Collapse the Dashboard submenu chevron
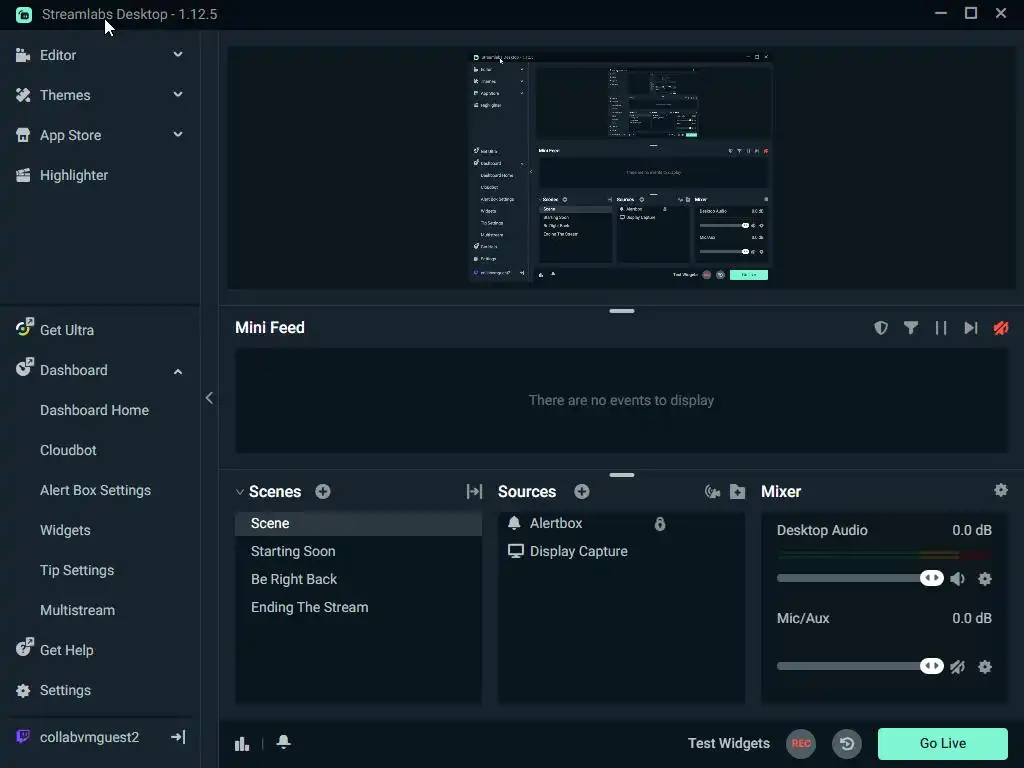Image resolution: width=1024 pixels, height=768 pixels. coord(178,371)
